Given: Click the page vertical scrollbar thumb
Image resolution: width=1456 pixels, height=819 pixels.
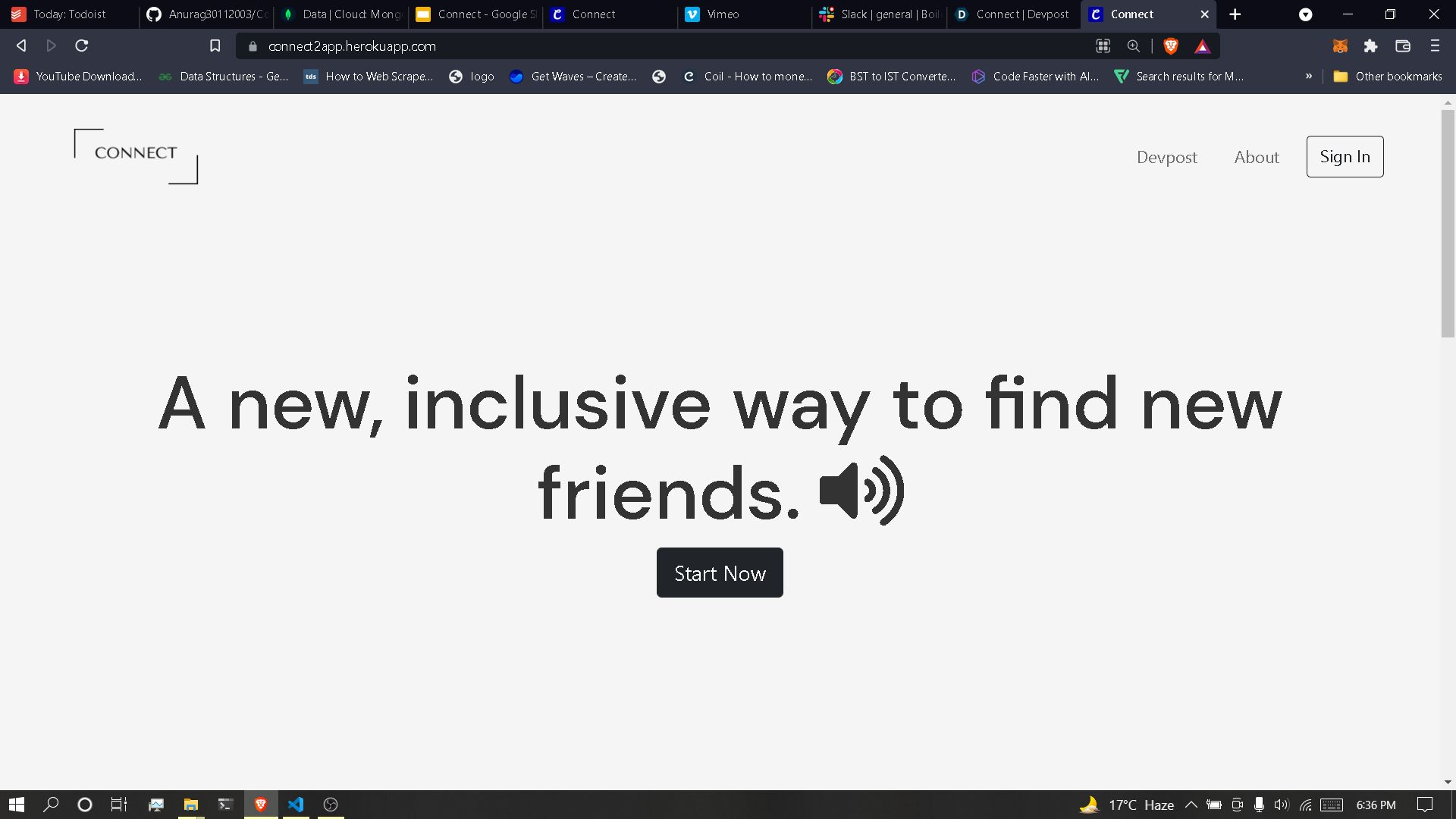Looking at the screenshot, I should [x=1448, y=224].
